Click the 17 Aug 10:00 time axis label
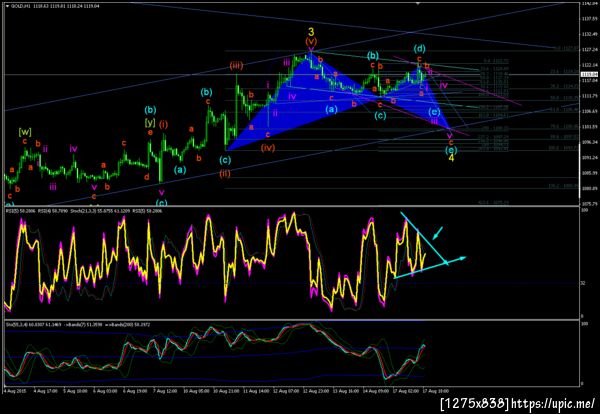The image size is (600, 414). tap(435, 391)
